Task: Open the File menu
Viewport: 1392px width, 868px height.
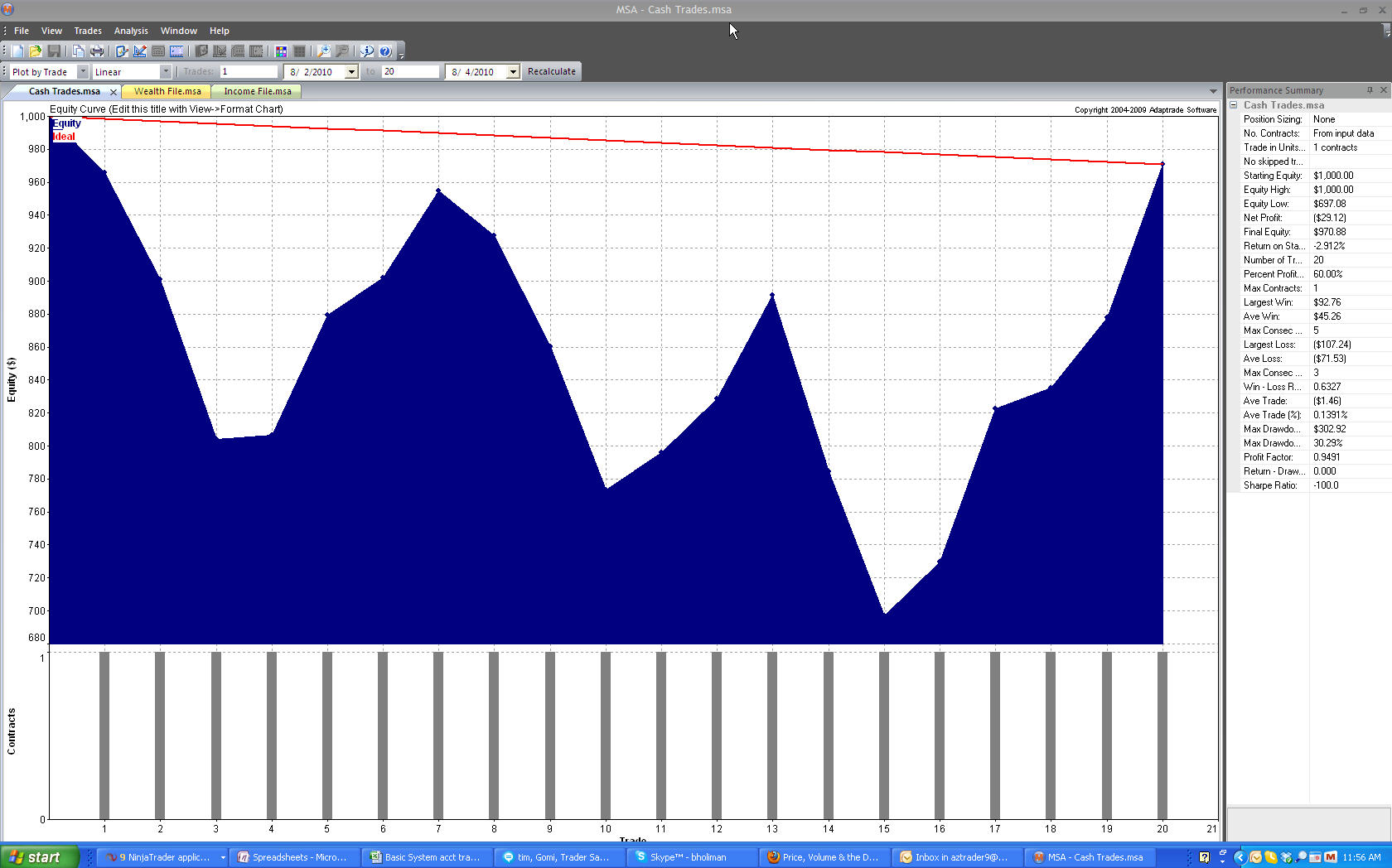Action: [22, 31]
